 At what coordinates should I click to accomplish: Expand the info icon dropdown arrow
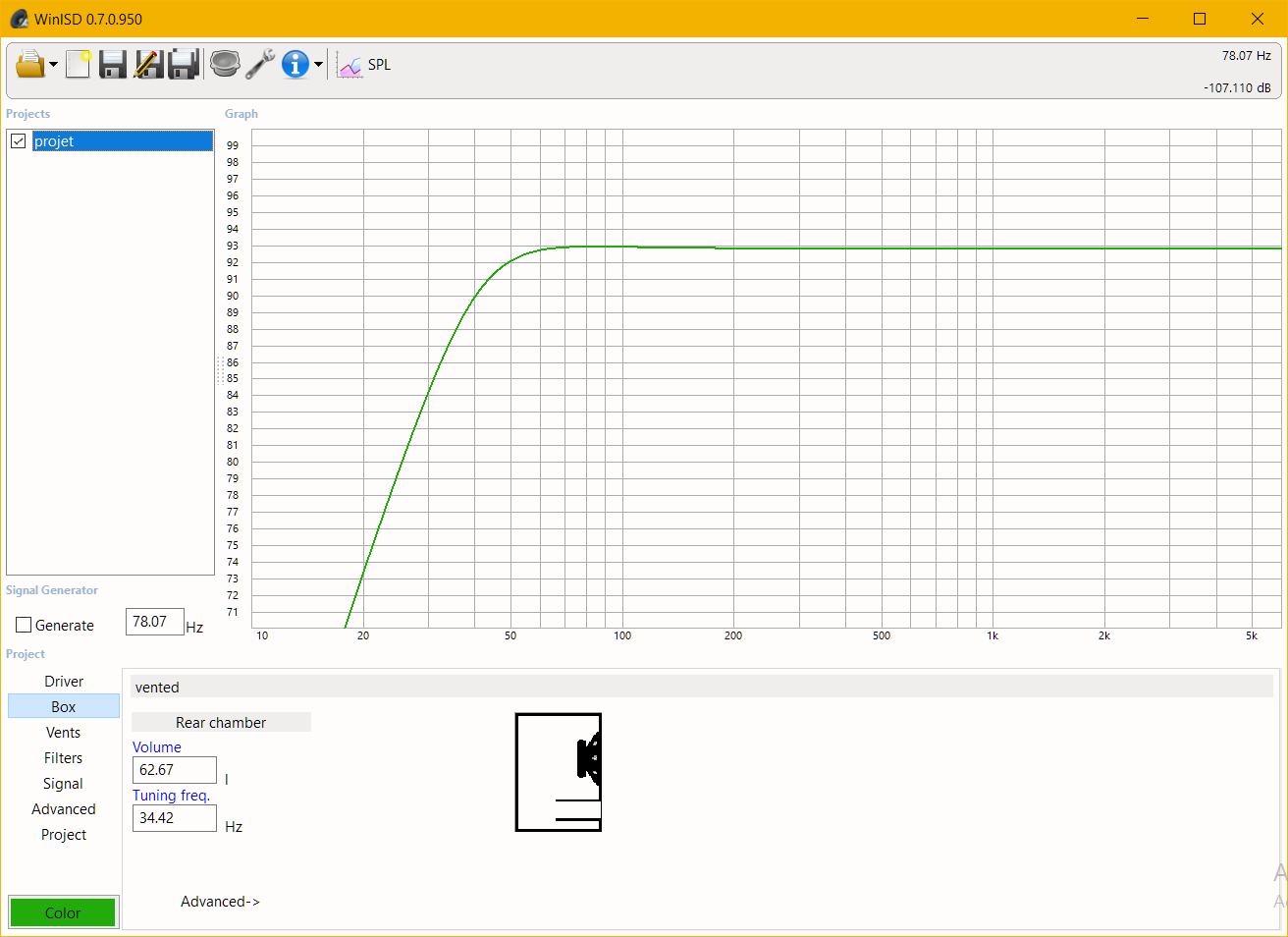(318, 66)
